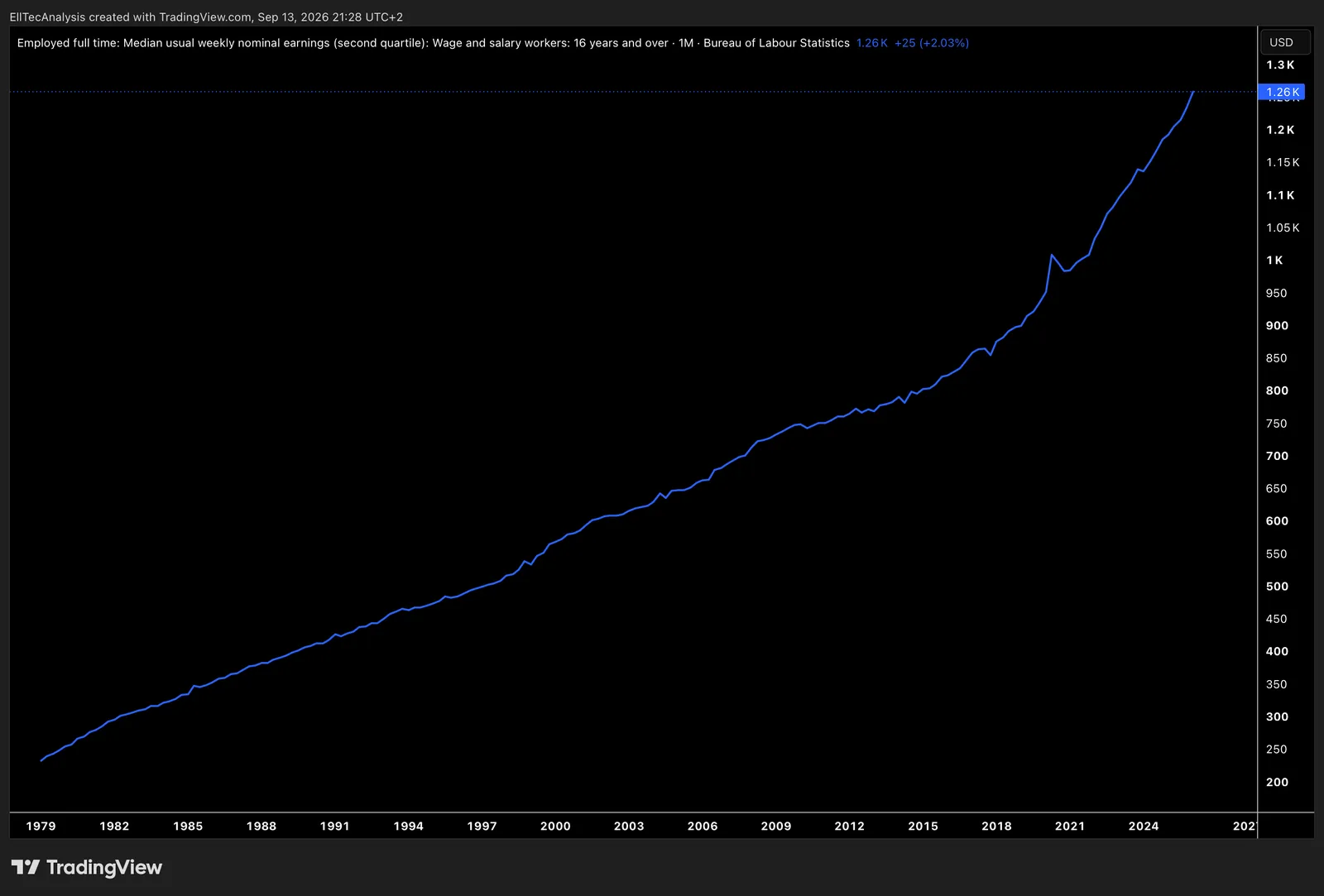Click the 1.15K price axis label

pyautogui.click(x=1283, y=162)
